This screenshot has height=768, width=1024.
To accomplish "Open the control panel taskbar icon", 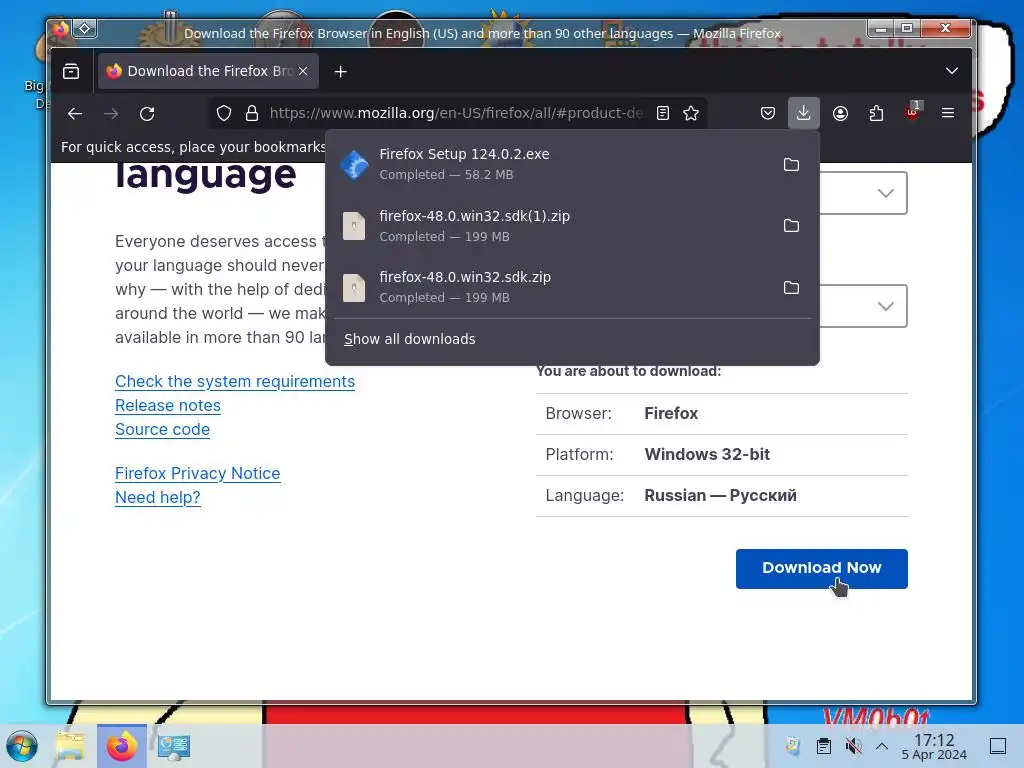I will pyautogui.click(x=174, y=746).
